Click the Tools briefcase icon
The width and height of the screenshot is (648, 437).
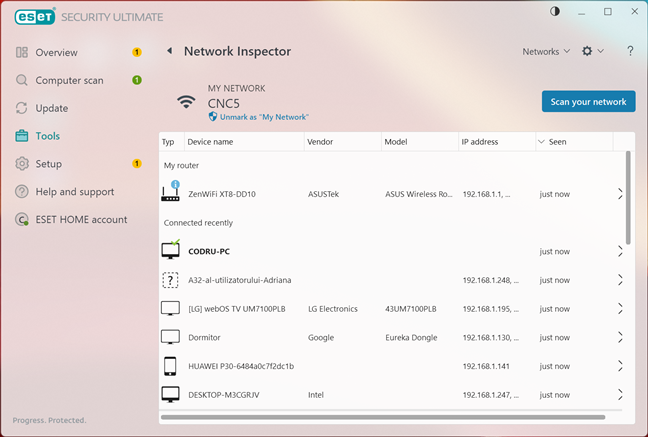[21, 136]
